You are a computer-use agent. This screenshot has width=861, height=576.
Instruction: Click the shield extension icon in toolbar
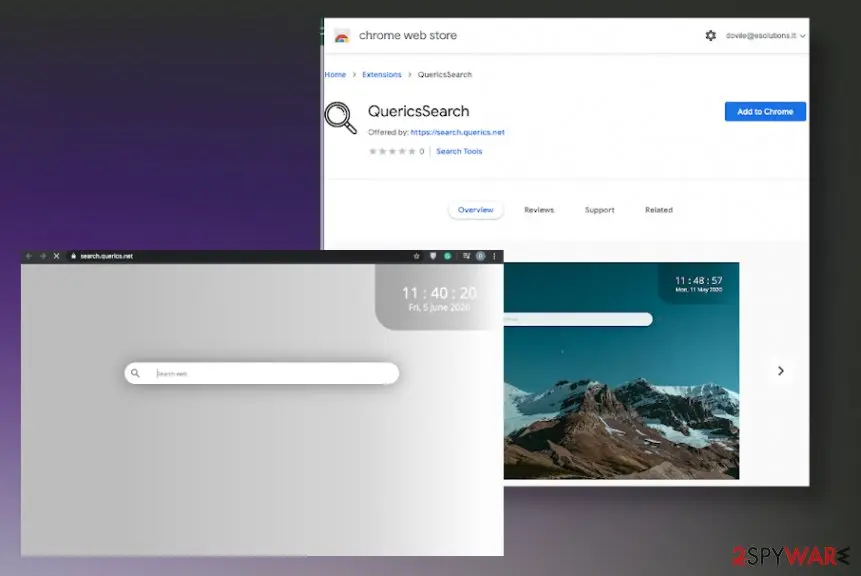tap(433, 256)
